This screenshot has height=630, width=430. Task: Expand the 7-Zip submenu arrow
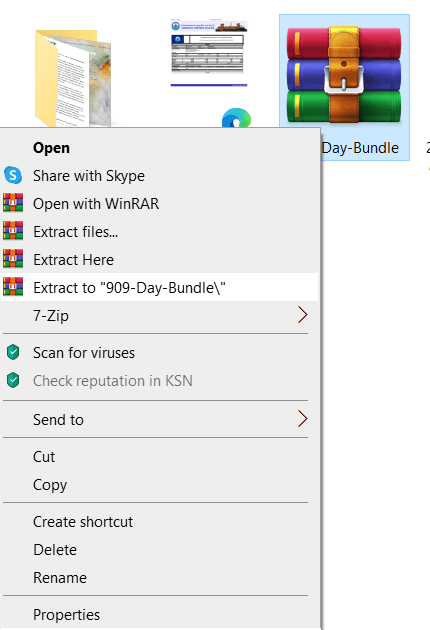pos(303,315)
